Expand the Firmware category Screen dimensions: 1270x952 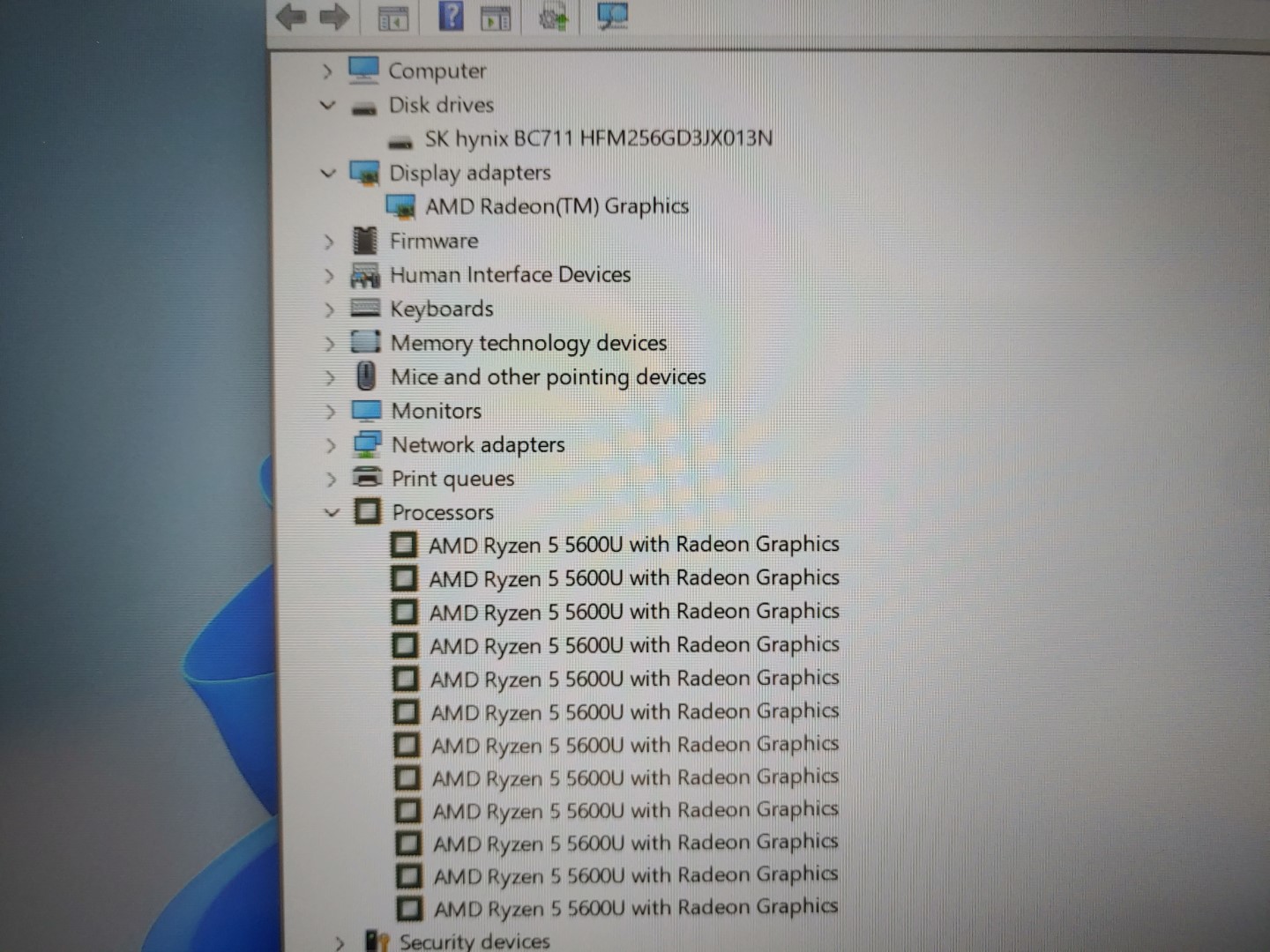point(328,241)
